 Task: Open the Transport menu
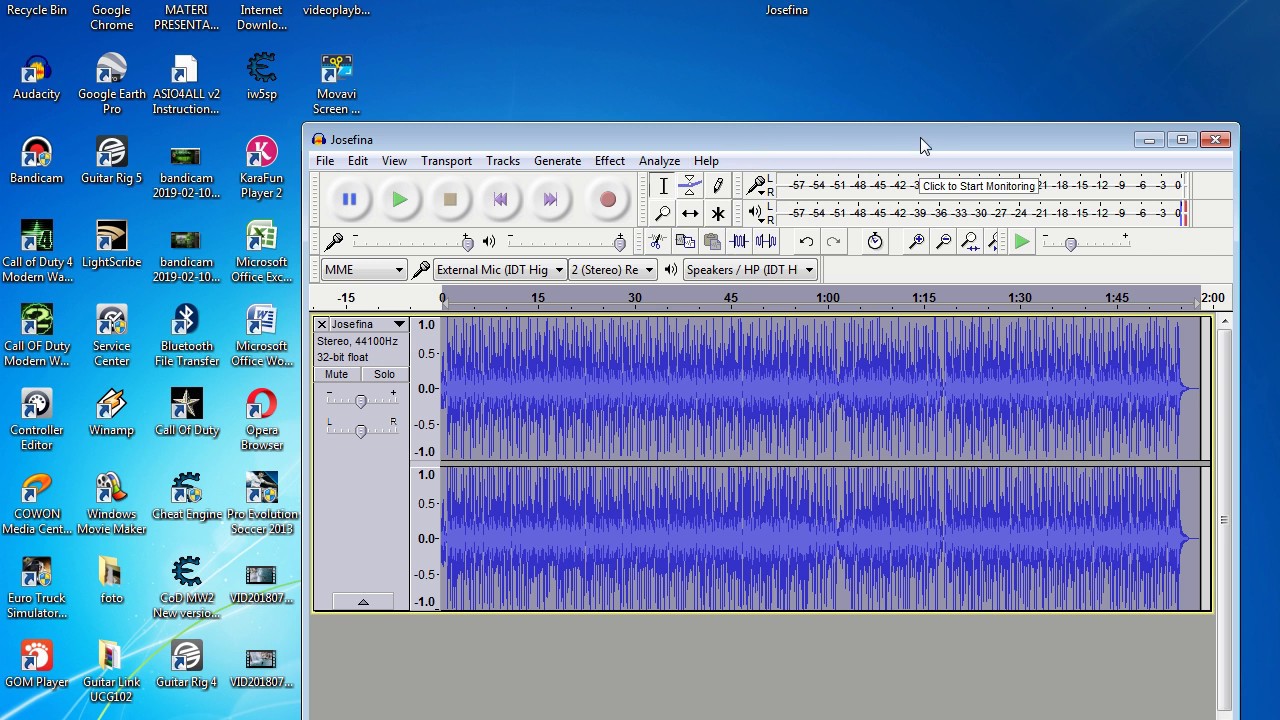[446, 161]
